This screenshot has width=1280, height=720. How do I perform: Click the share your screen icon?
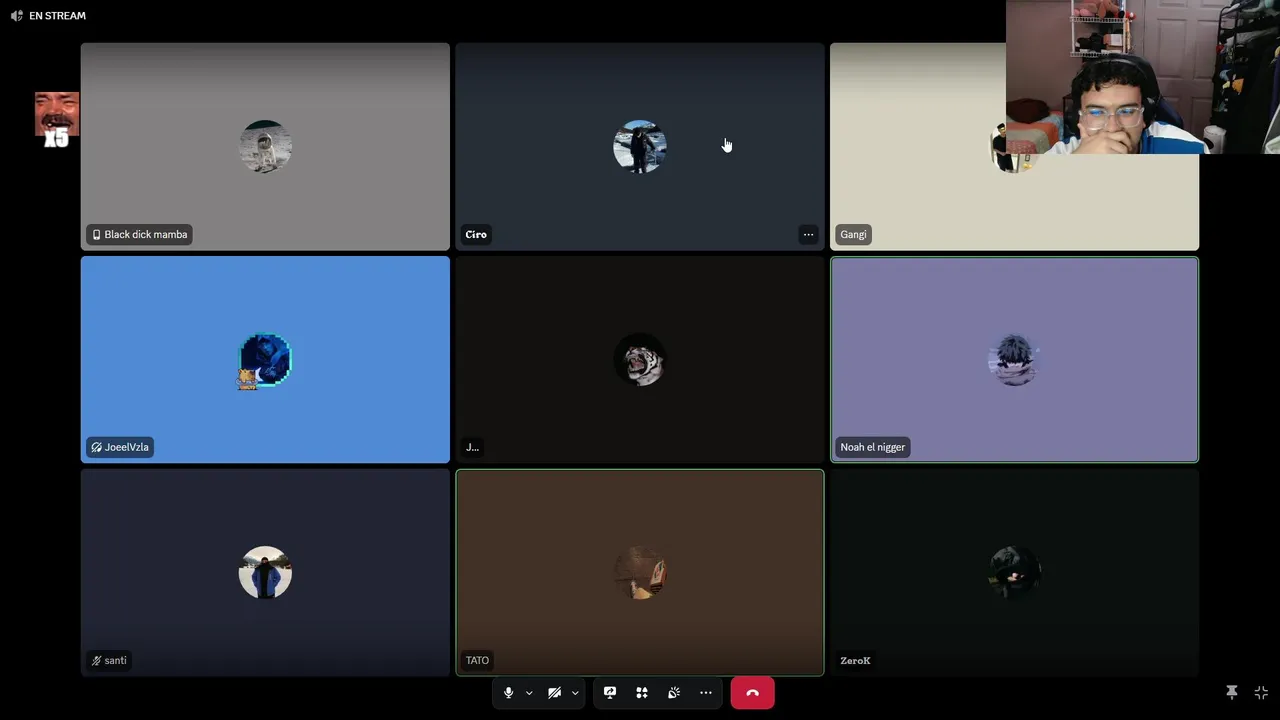coord(610,693)
